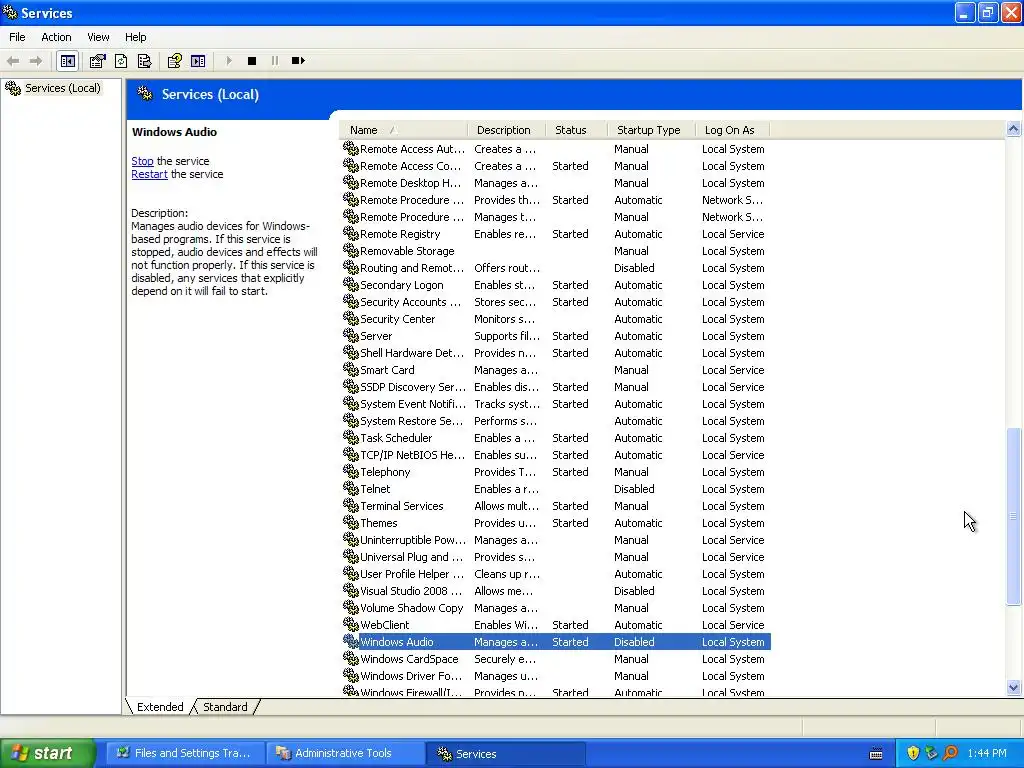Select the Visual Studio 2008 service row
The image size is (1024, 768).
coord(556,591)
